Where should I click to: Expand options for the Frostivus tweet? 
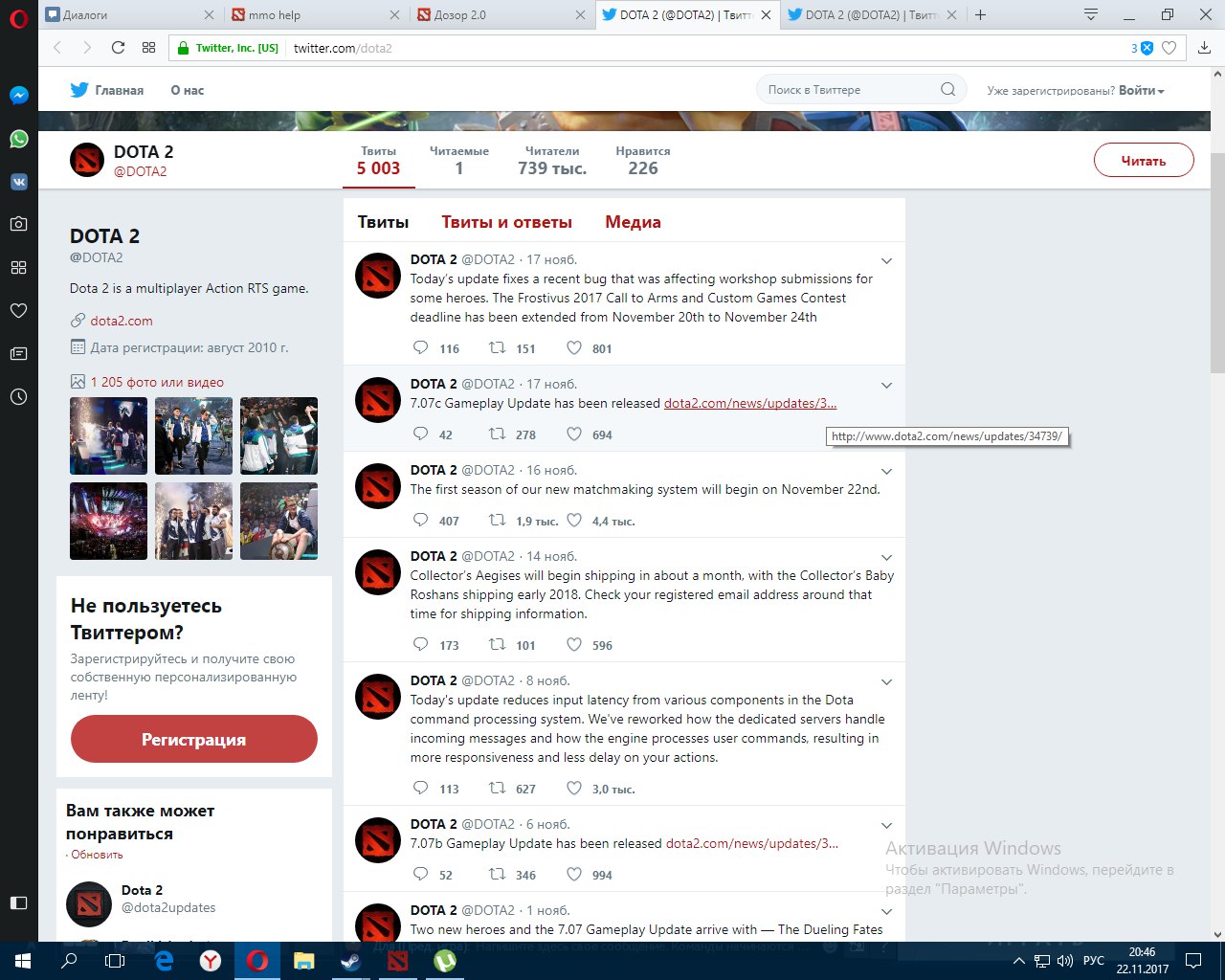(x=886, y=260)
